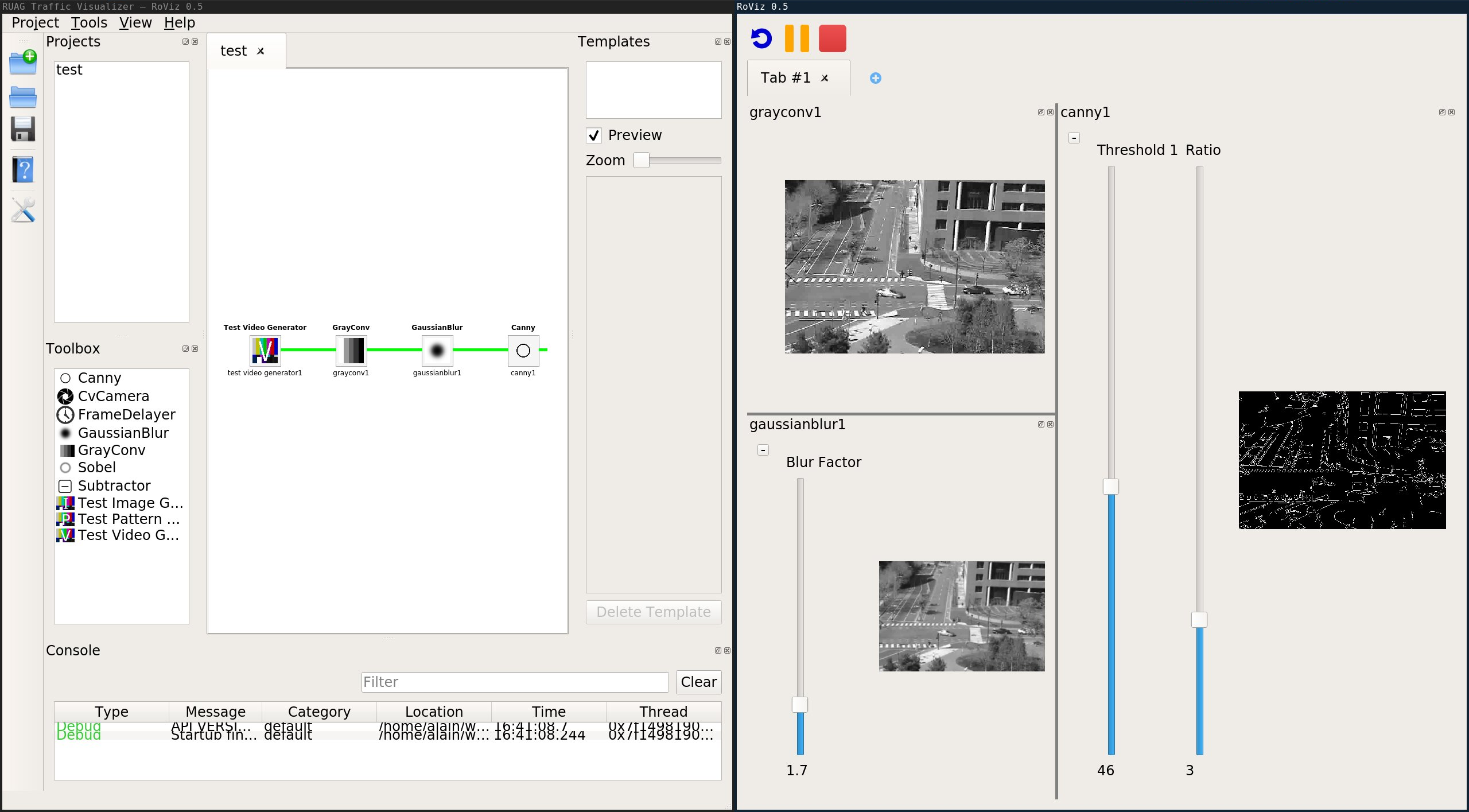Toggle the Preview checkbox
This screenshot has width=1469, height=812.
click(x=594, y=135)
